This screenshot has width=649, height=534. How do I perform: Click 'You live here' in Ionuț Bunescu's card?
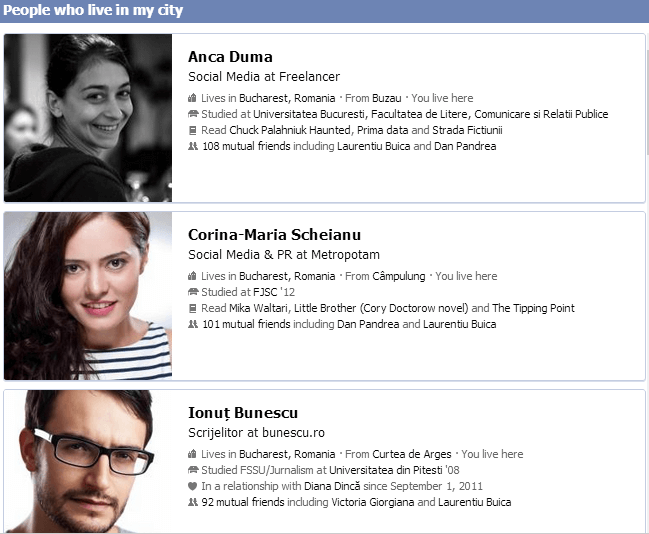click(492, 454)
